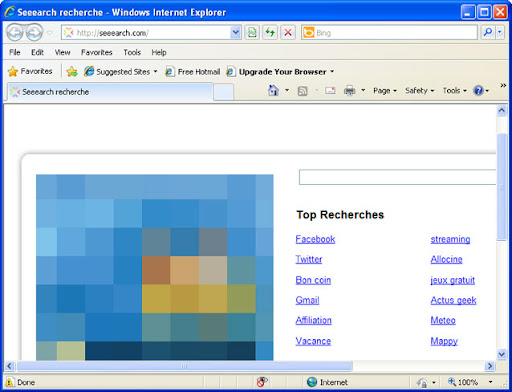Expand the command bar overflow chevron
The width and height of the screenshot is (512, 392).
pos(503,86)
